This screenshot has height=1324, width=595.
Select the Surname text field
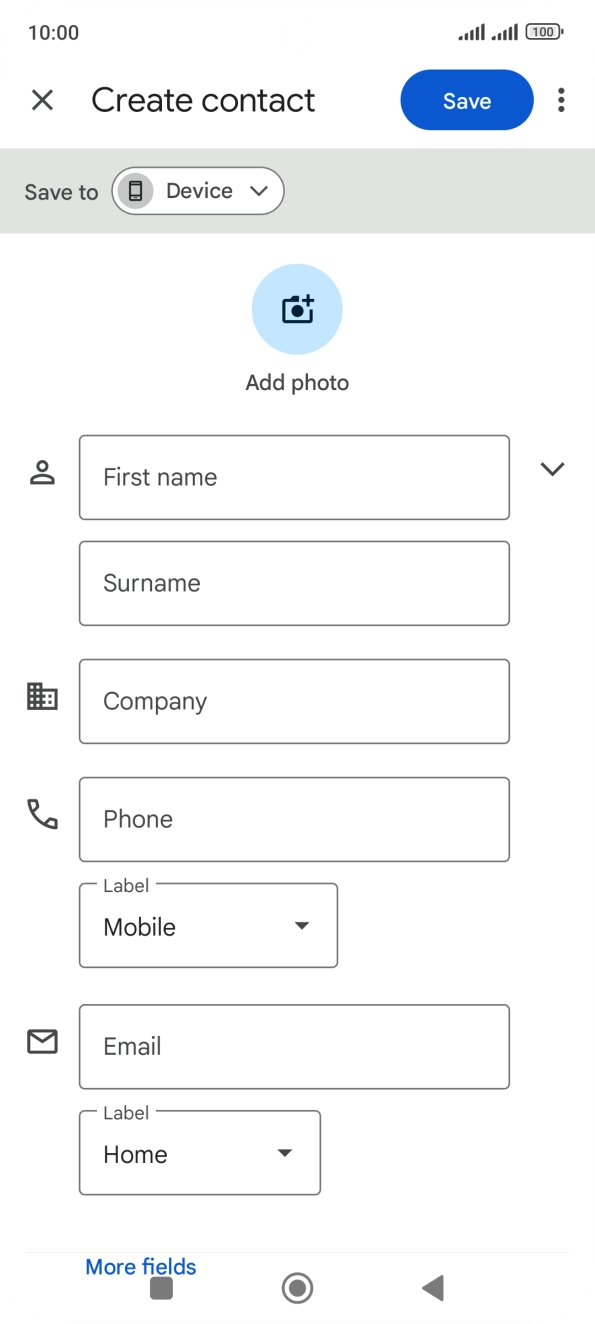294,583
